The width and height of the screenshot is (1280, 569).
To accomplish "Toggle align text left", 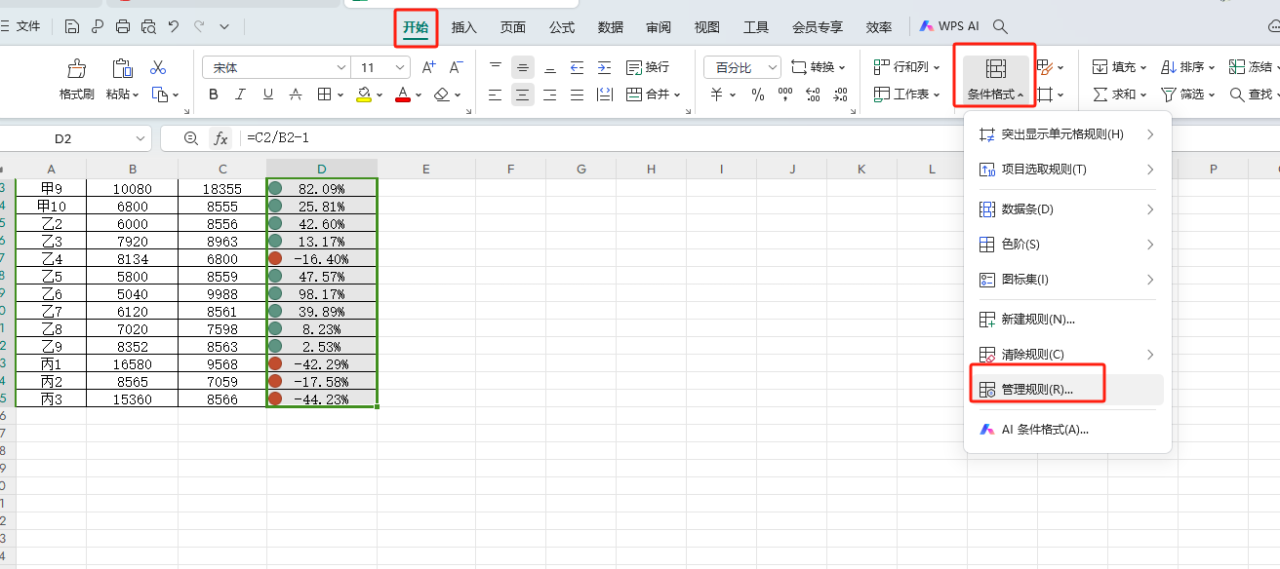I will pyautogui.click(x=495, y=94).
